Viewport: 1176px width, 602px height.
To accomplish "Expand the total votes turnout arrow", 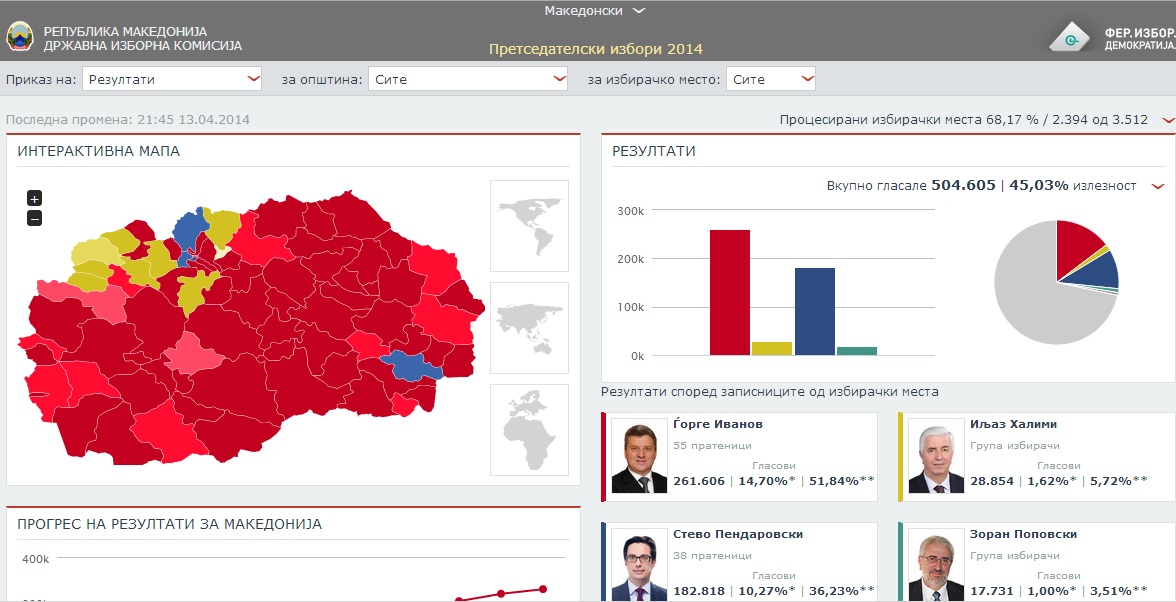I will point(1158,186).
